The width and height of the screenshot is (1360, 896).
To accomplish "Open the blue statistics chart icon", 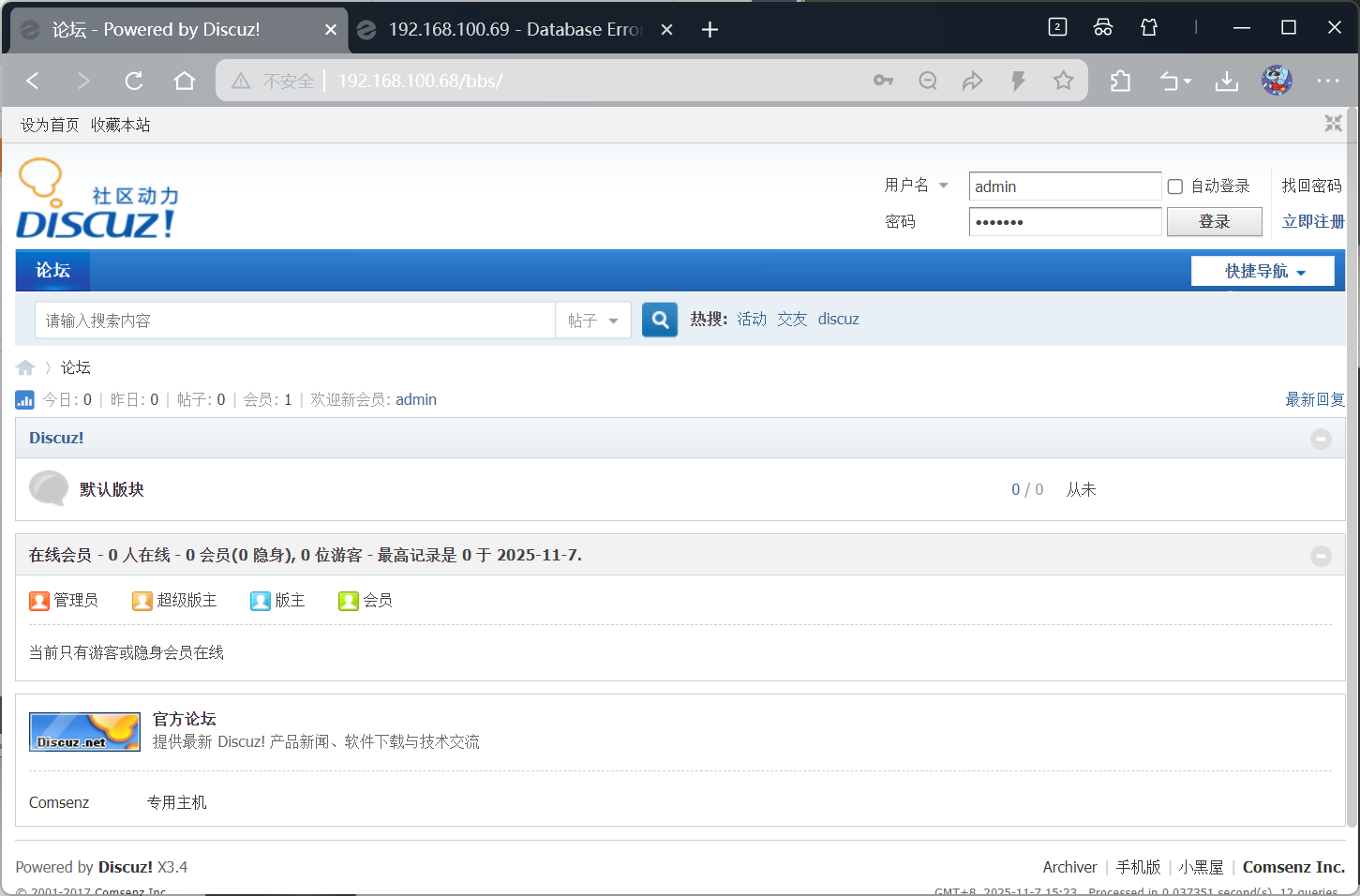I will (25, 400).
